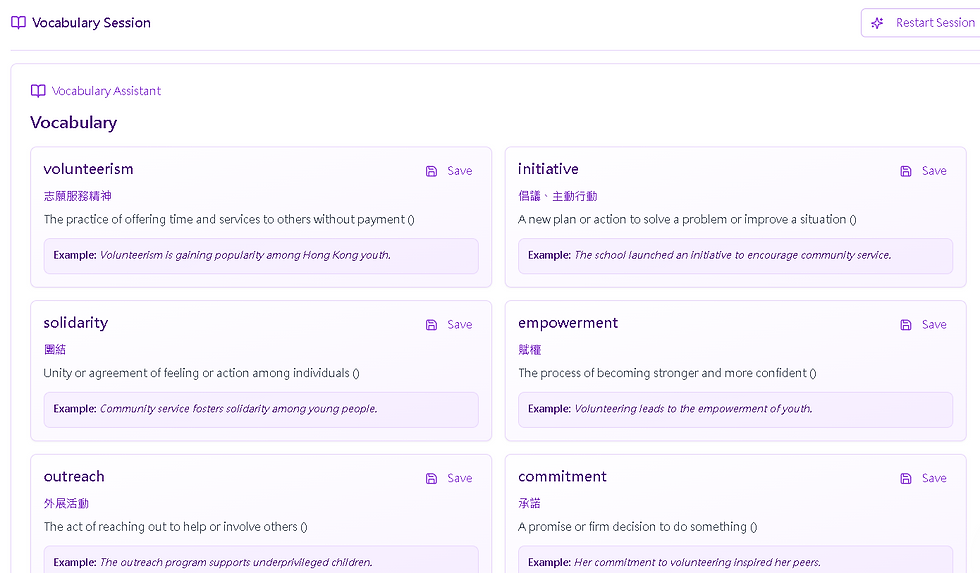Click the Vocabulary heading

[74, 122]
